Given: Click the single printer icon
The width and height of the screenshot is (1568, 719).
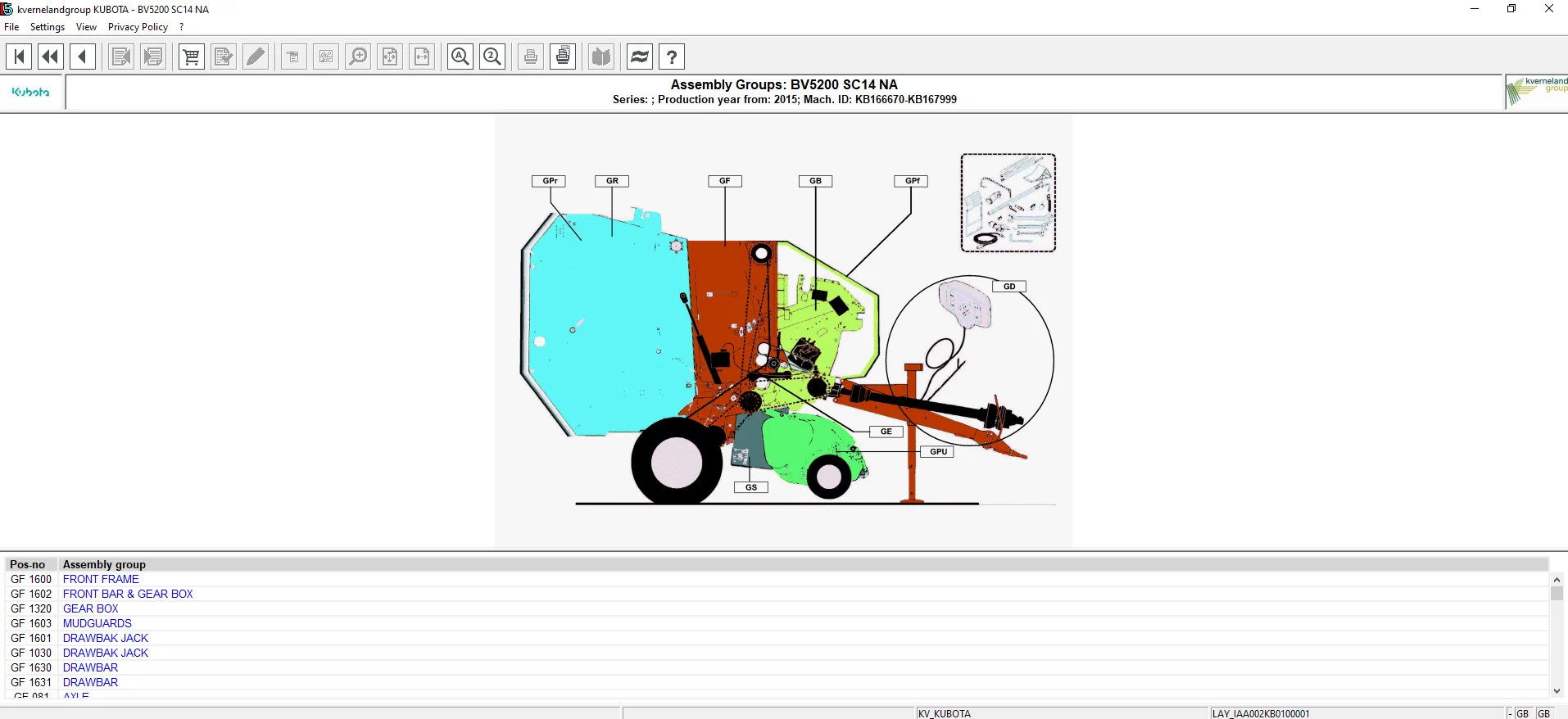Looking at the screenshot, I should [x=531, y=57].
